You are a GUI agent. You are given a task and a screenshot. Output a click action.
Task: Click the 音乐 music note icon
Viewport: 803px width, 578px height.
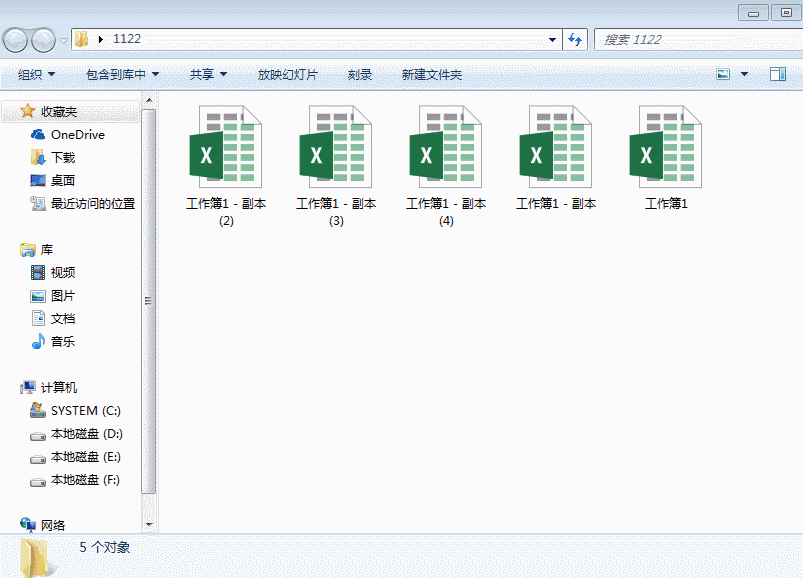point(38,341)
